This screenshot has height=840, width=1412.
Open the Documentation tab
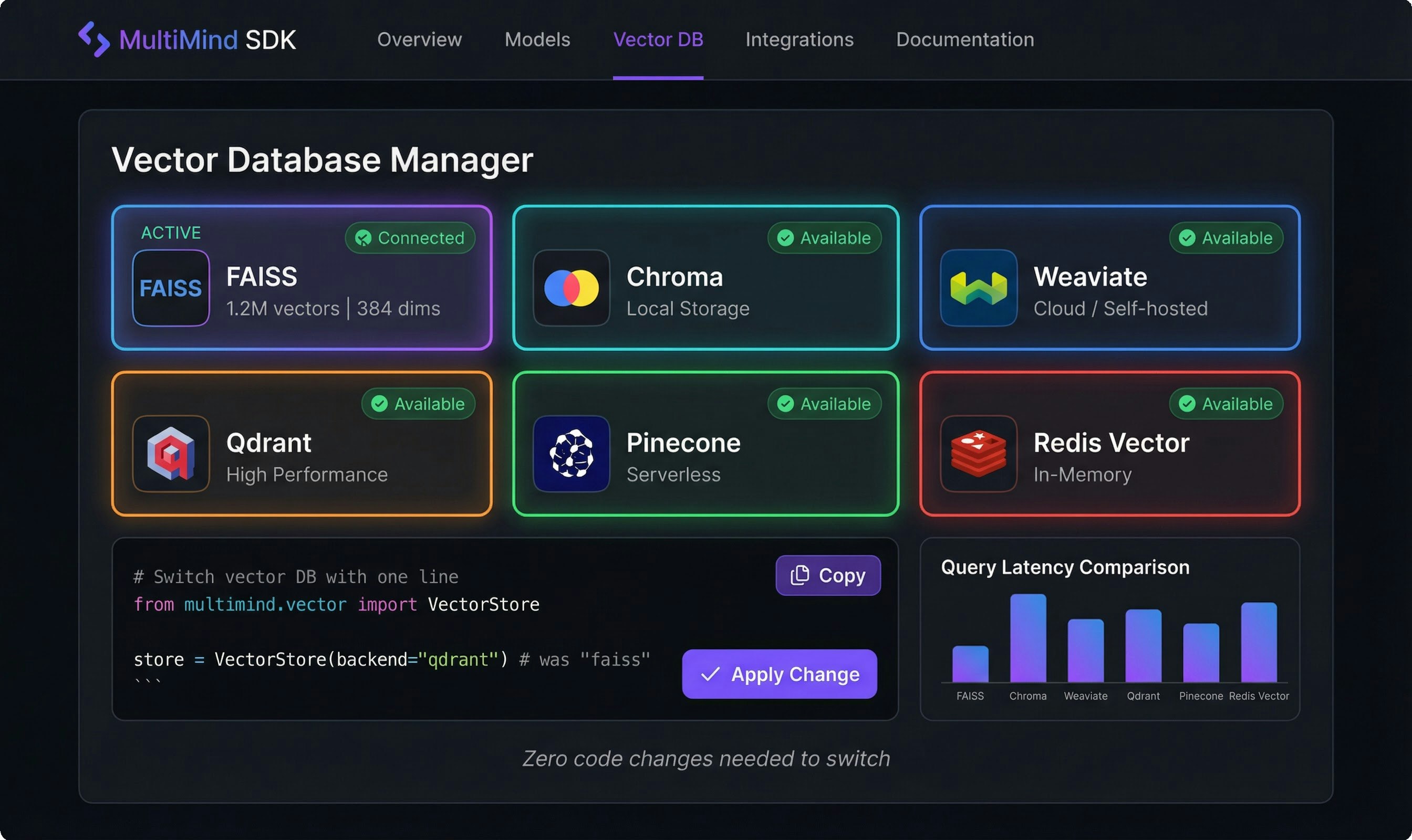pos(964,39)
